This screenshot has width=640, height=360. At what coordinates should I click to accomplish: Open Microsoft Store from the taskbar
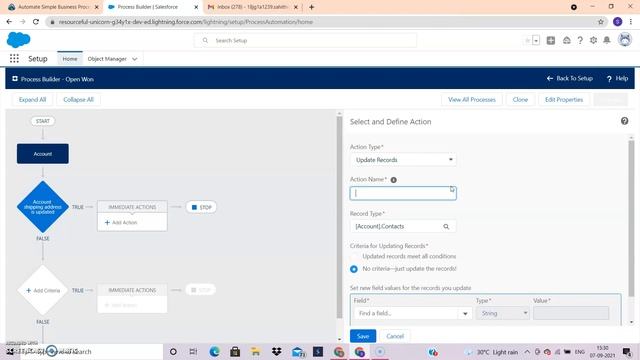click(x=235, y=351)
